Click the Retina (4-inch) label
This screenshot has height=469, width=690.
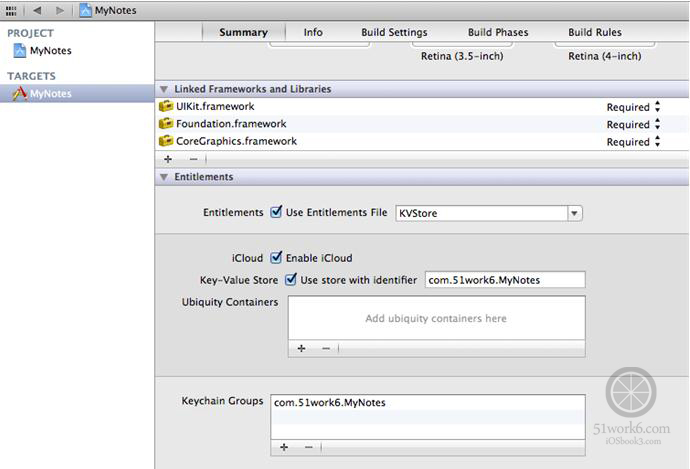click(x=605, y=56)
